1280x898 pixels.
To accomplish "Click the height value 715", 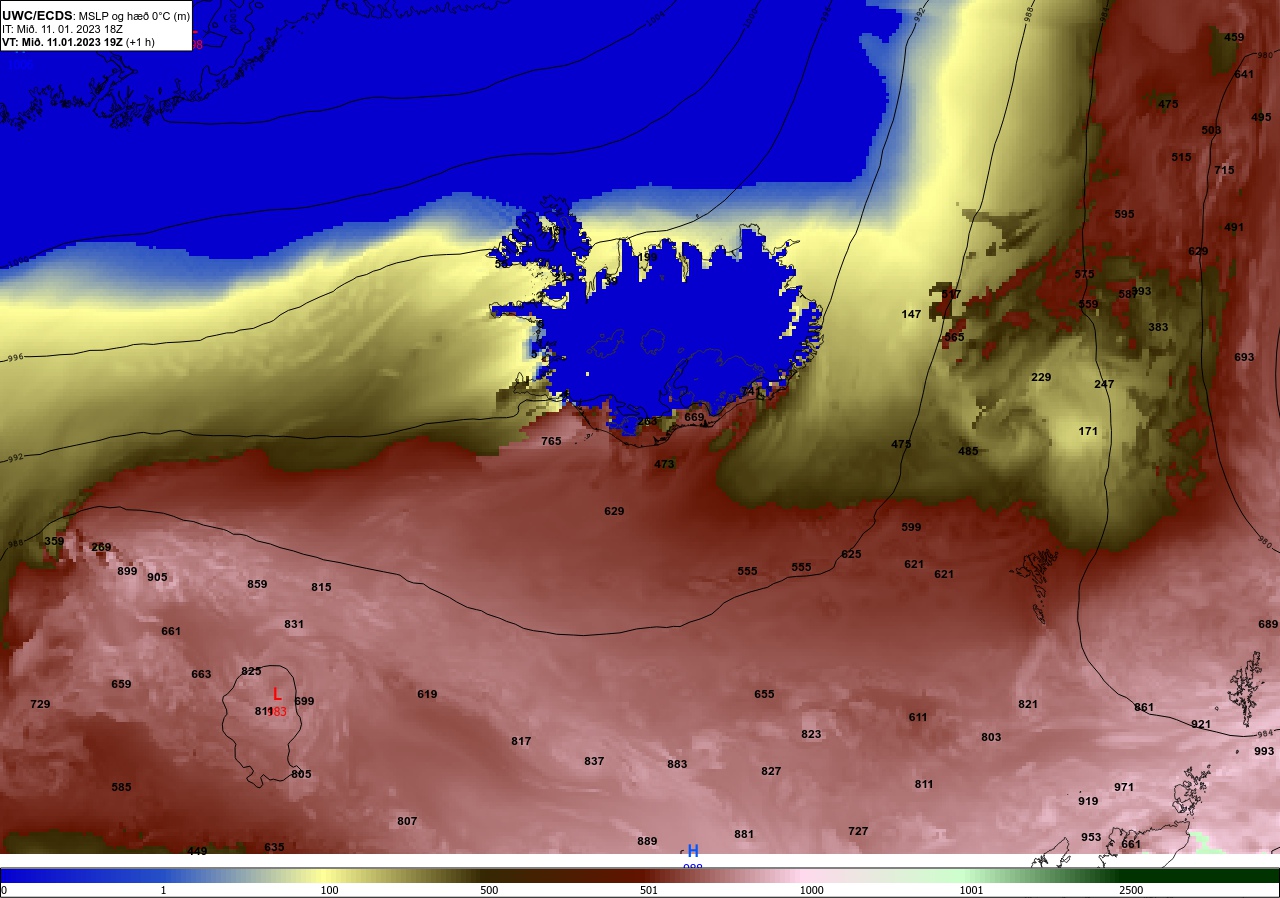I will click(x=1224, y=170).
